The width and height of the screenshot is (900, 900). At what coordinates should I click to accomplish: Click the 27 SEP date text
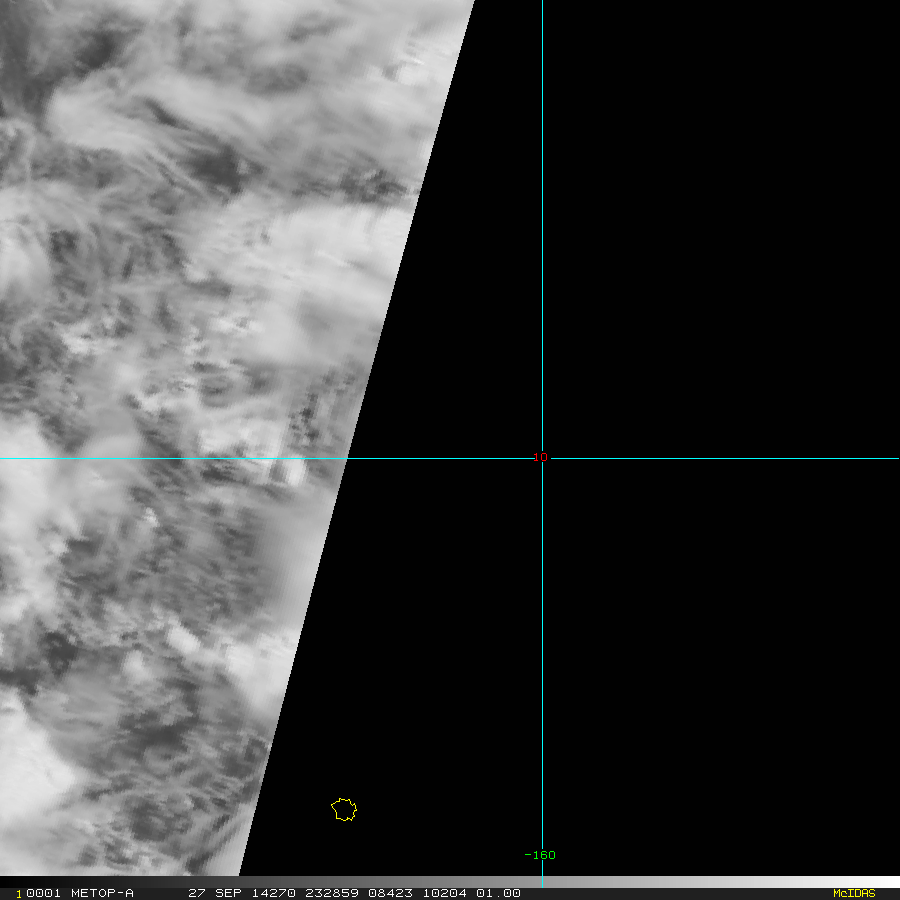215,893
